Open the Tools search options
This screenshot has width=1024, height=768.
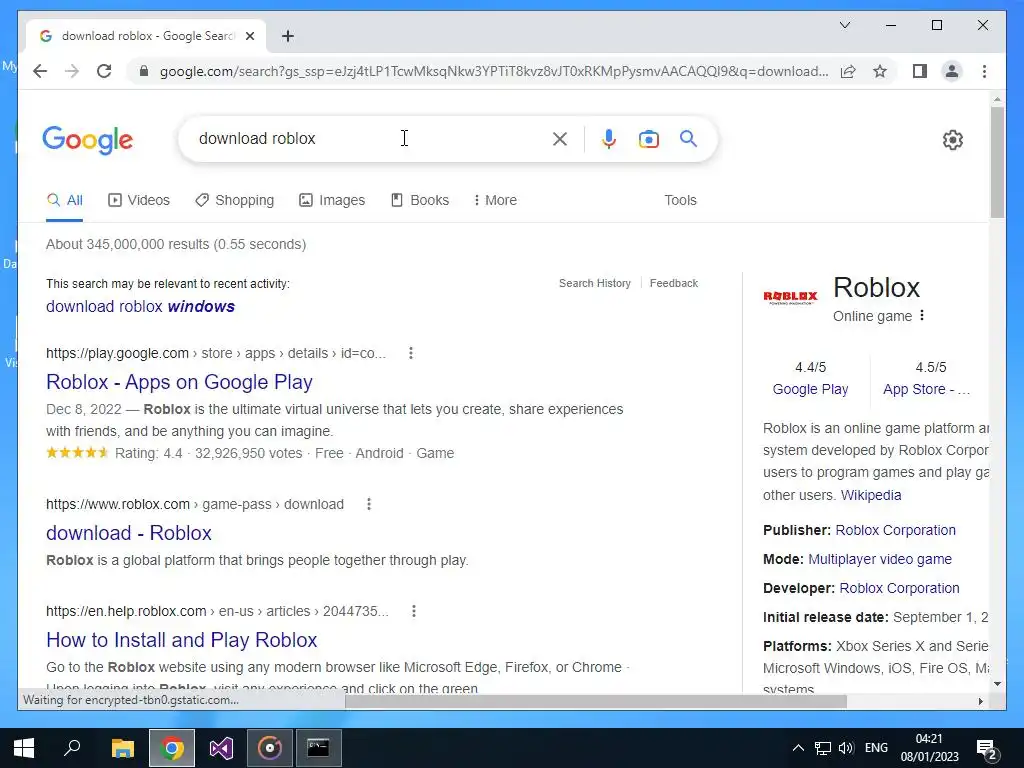point(680,200)
